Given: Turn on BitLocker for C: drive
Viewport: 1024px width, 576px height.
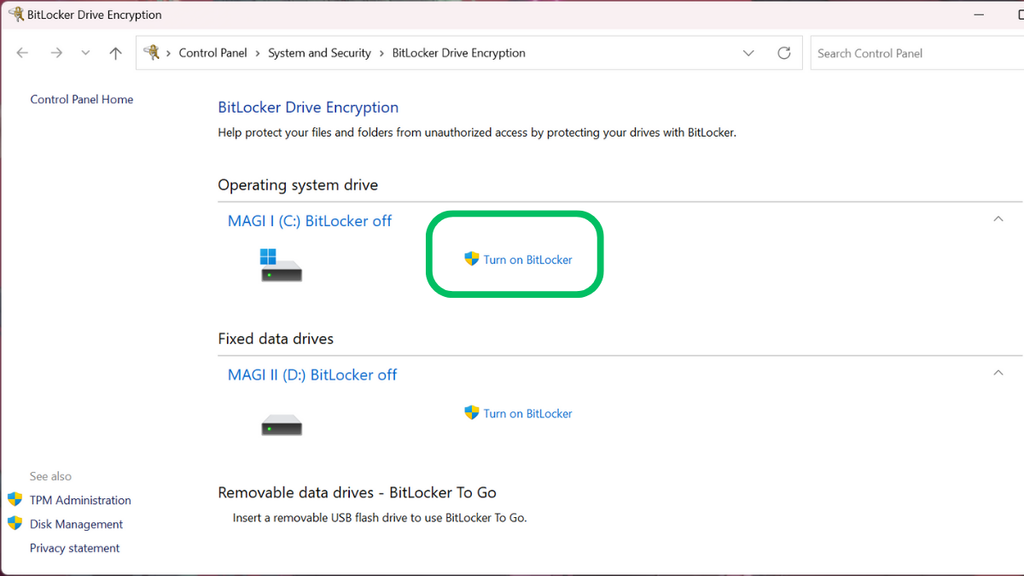Looking at the screenshot, I should (x=527, y=260).
